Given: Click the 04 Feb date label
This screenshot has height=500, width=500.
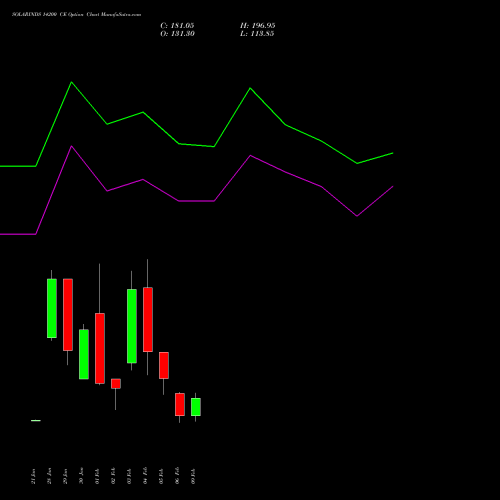Looking at the screenshot, I should [145, 476].
